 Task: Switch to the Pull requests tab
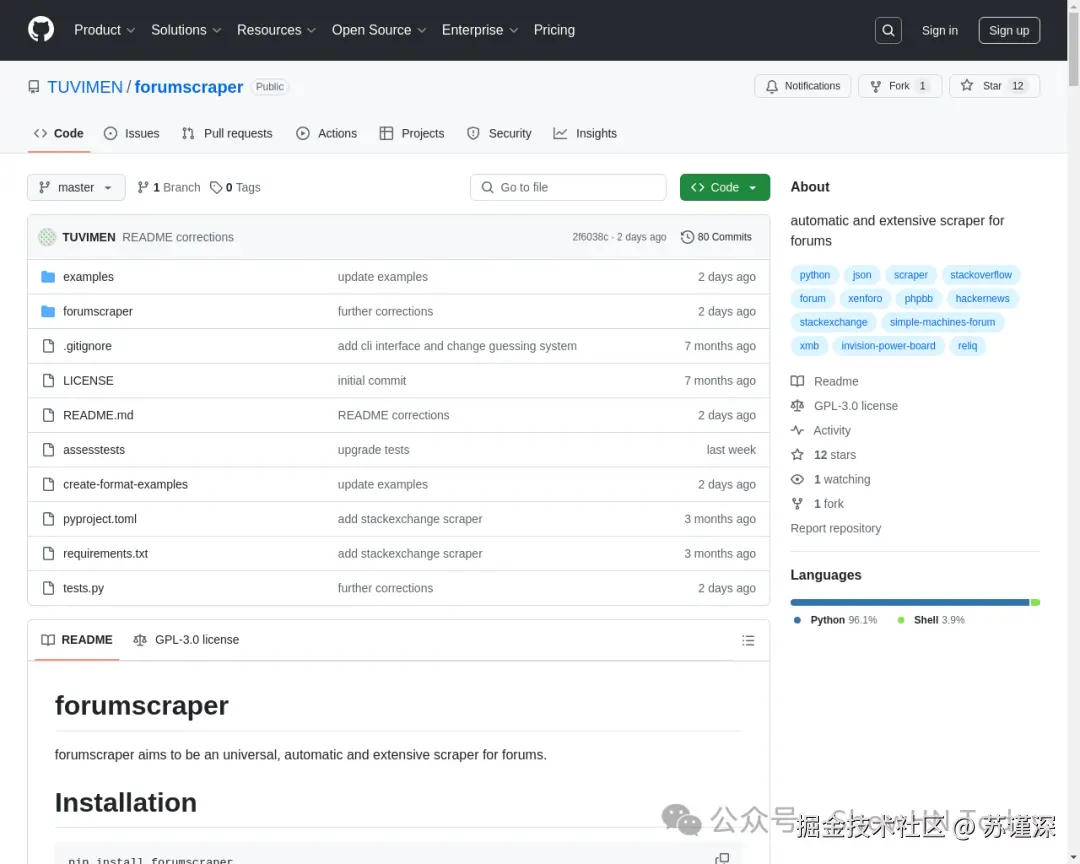pyautogui.click(x=227, y=134)
